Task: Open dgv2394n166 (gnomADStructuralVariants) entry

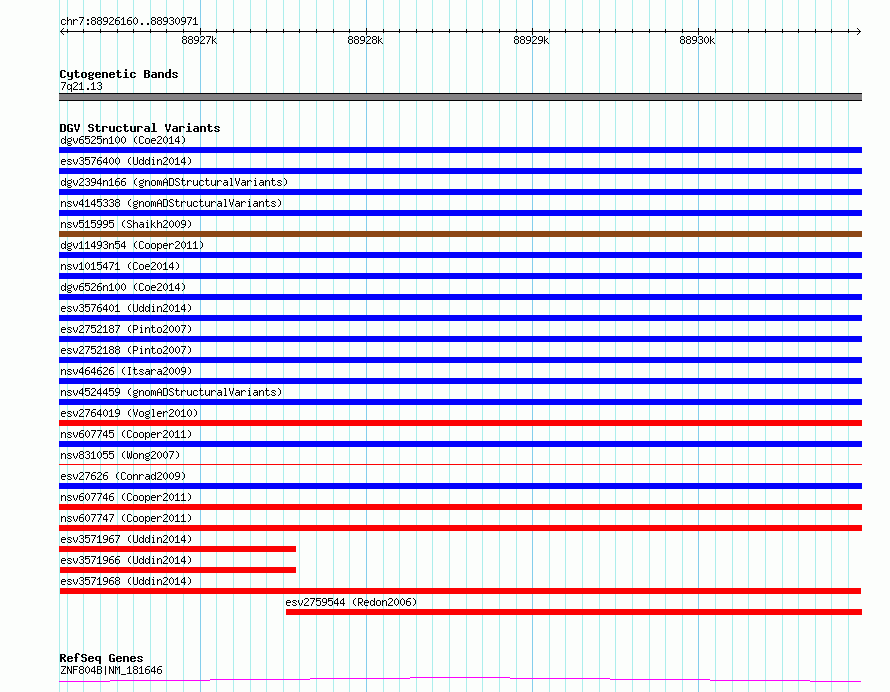Action: tap(174, 182)
